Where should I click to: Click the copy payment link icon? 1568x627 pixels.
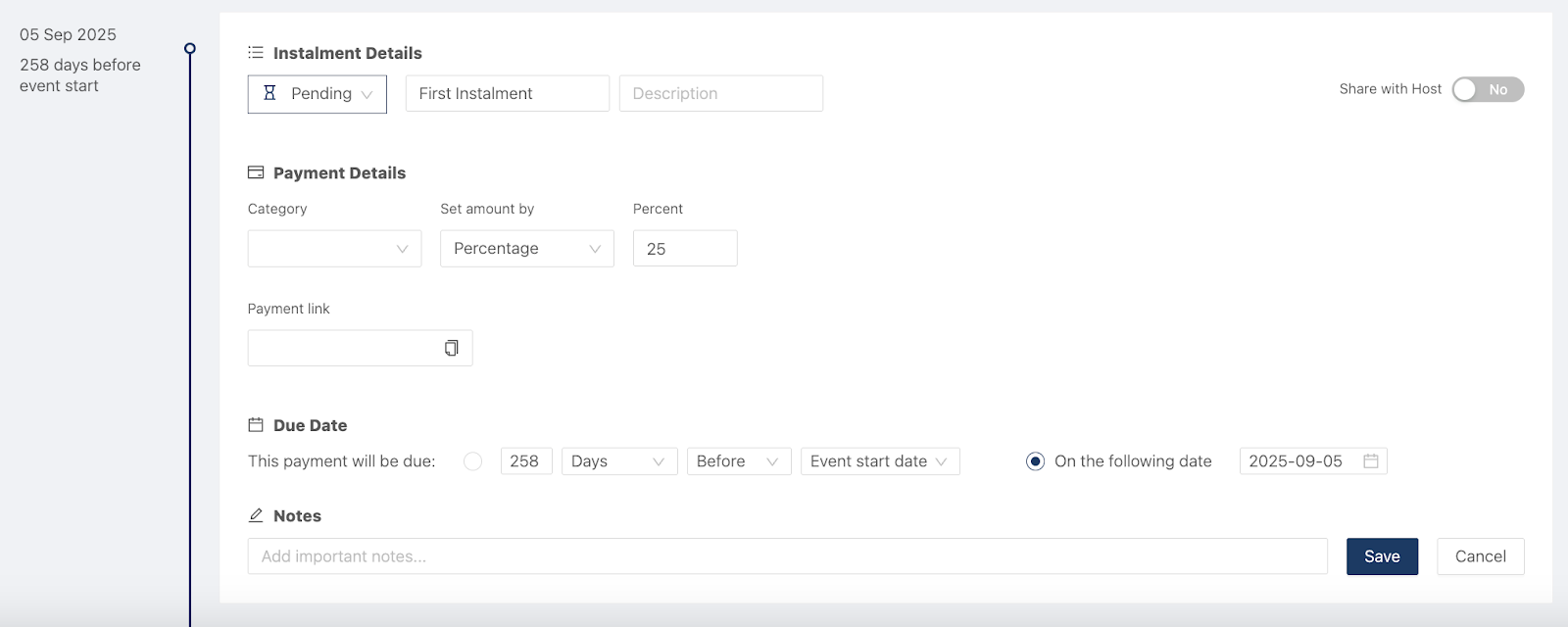(x=452, y=348)
